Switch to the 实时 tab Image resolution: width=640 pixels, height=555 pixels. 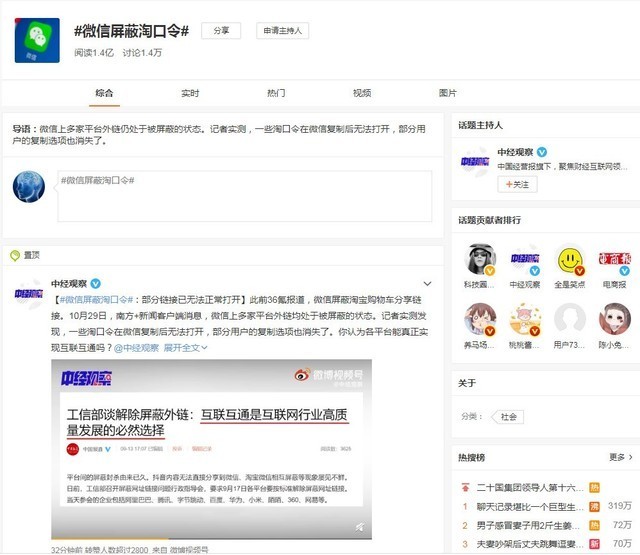pos(190,93)
